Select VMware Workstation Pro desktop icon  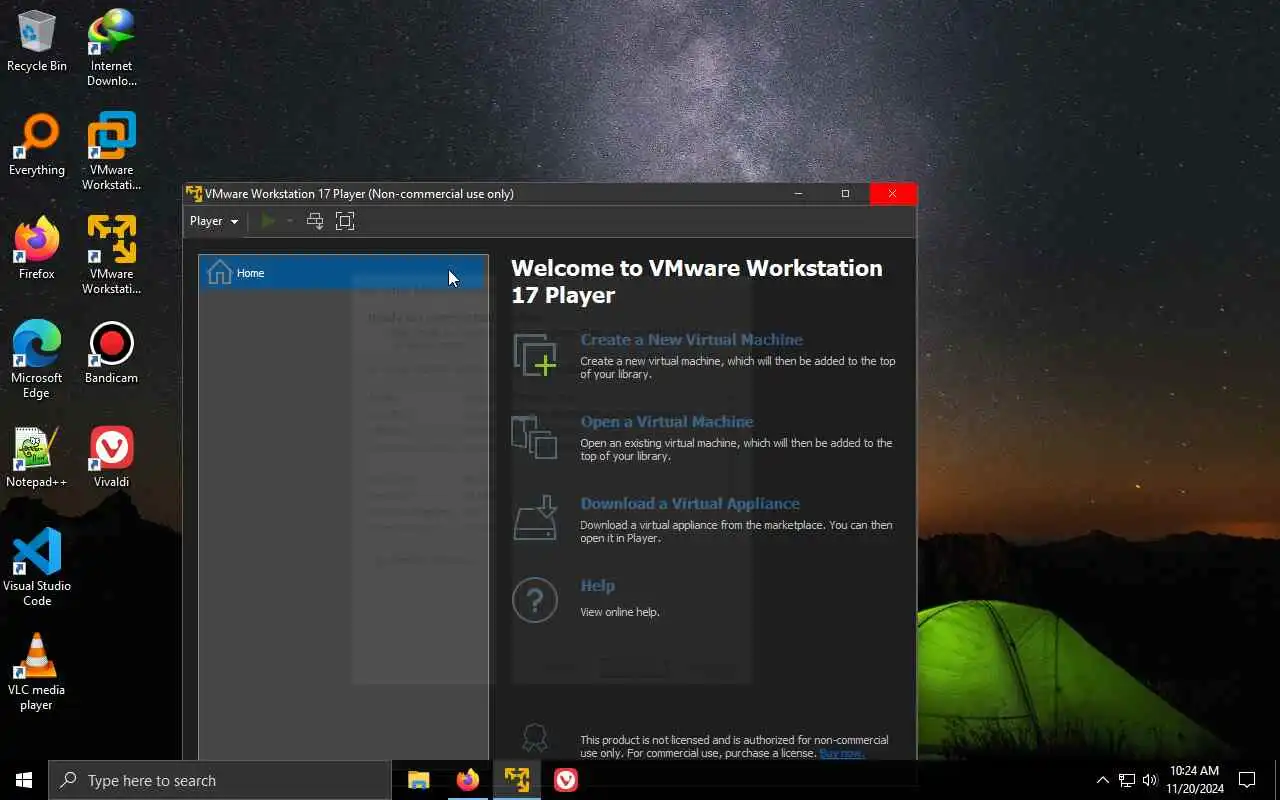click(111, 152)
